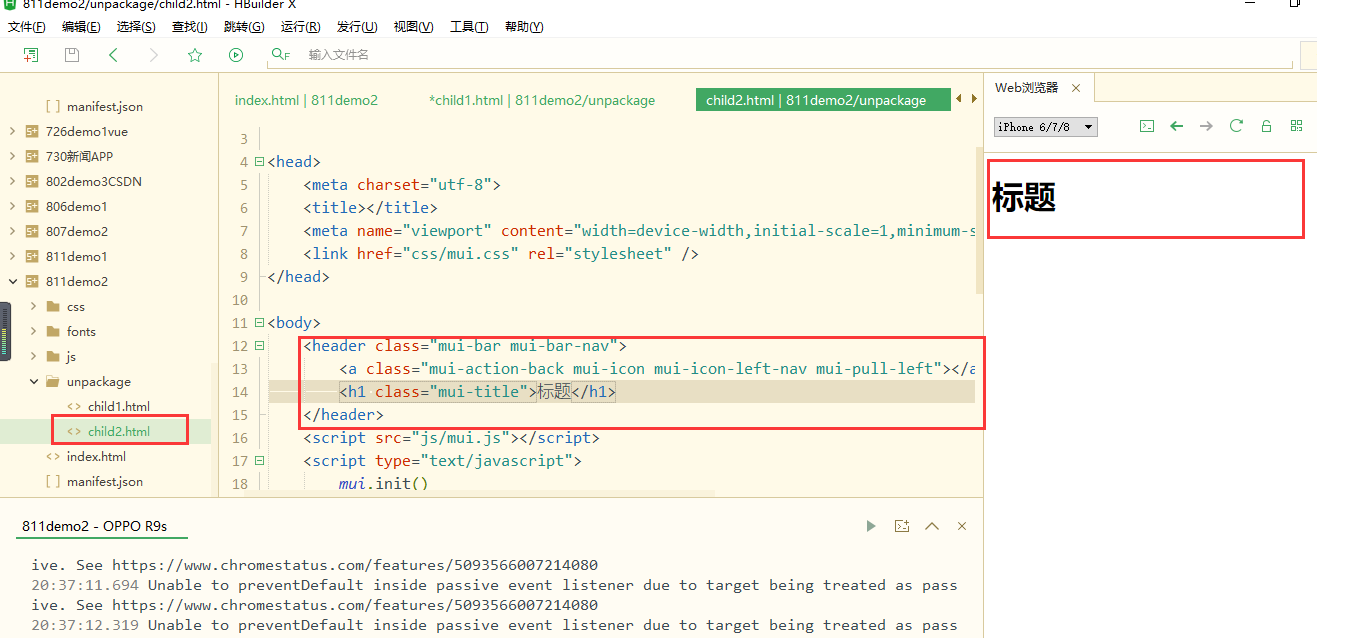
Task: Open the 跳转(G) menu
Action: 244,27
